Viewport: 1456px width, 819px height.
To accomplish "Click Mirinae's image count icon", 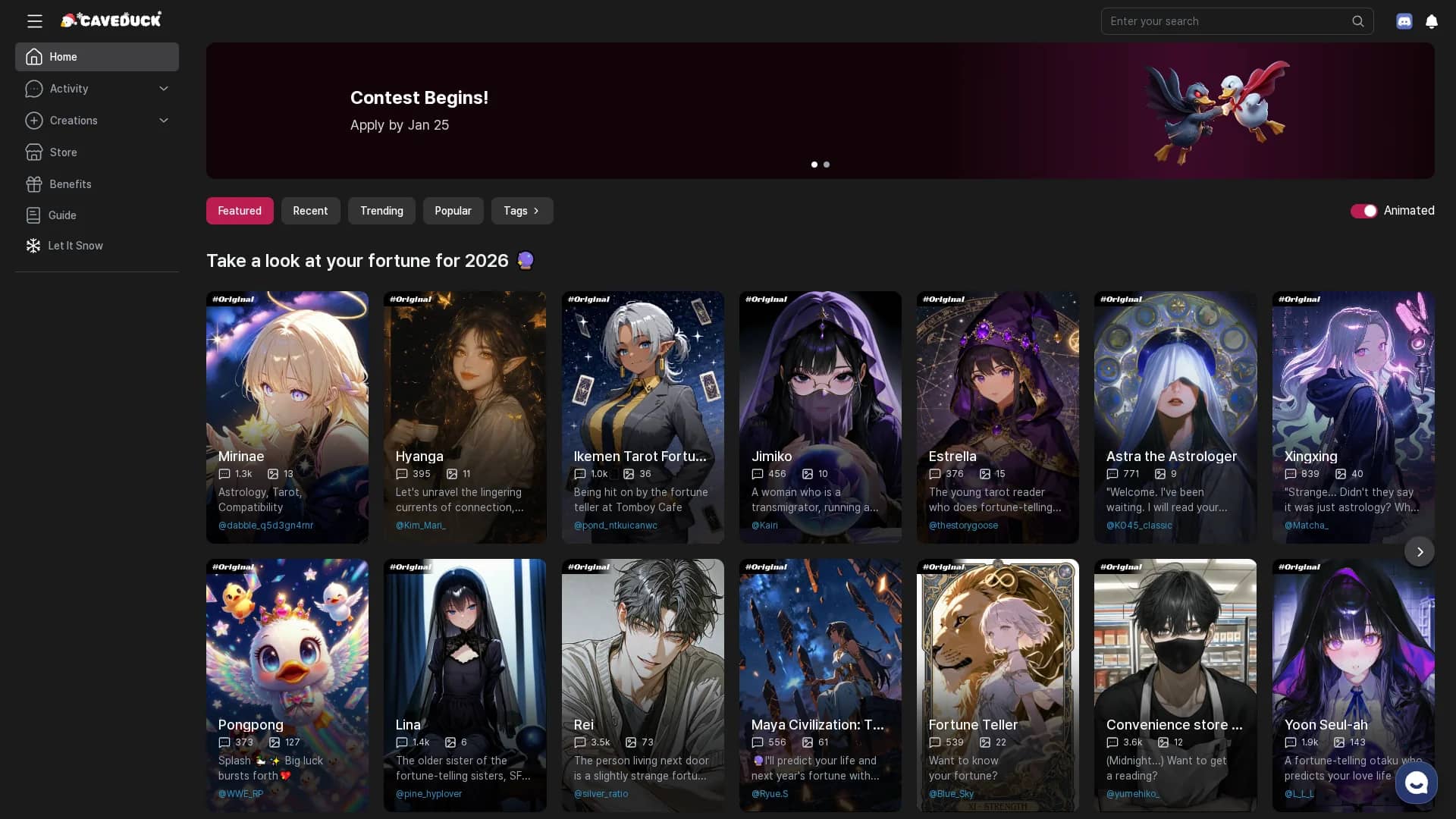I will pos(273,474).
